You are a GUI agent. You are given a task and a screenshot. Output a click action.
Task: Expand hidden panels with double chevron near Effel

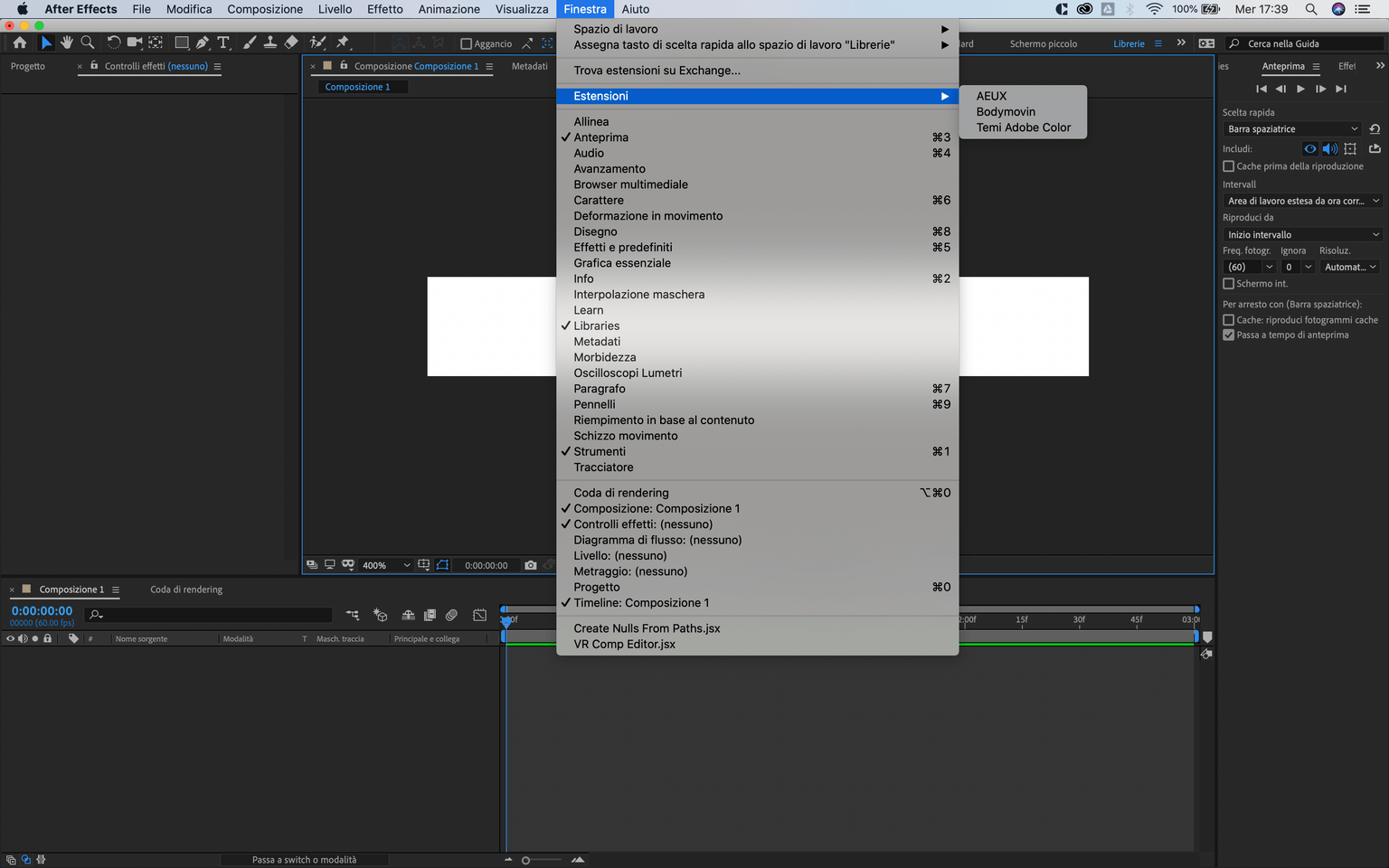[x=1380, y=65]
